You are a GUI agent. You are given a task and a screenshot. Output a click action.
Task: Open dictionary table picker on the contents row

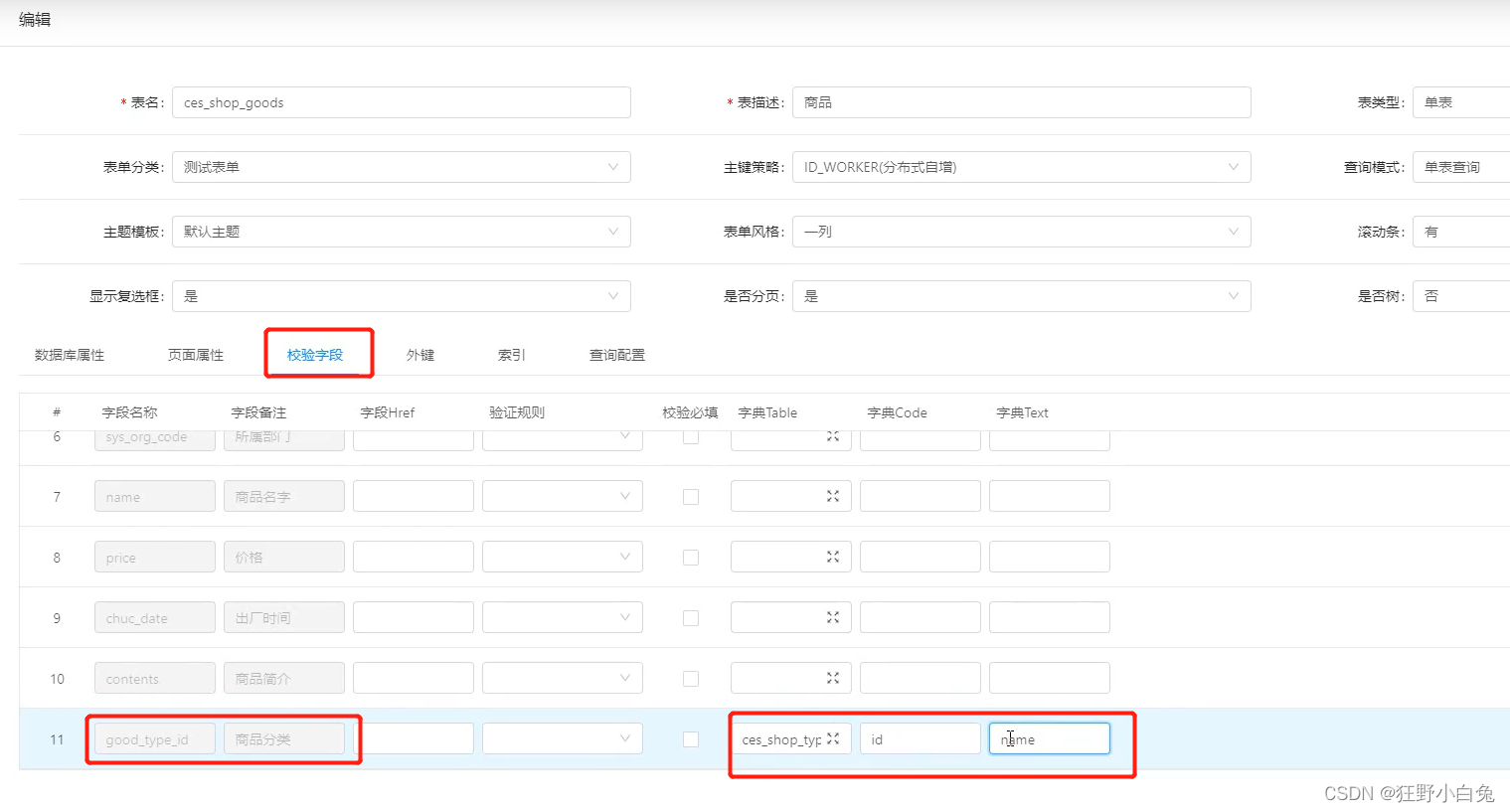(836, 678)
